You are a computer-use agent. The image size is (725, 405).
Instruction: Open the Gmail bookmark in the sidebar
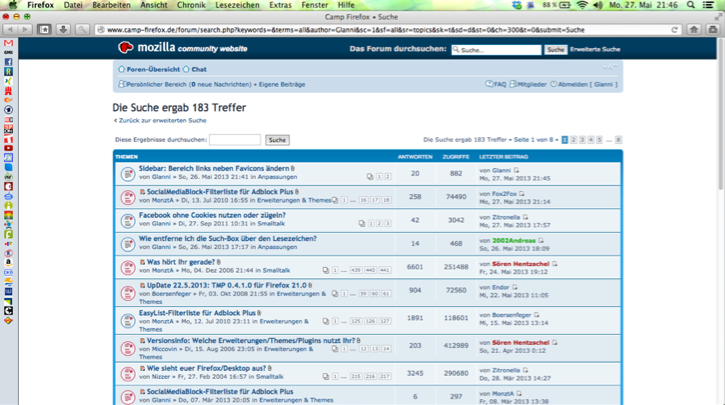[x=8, y=43]
